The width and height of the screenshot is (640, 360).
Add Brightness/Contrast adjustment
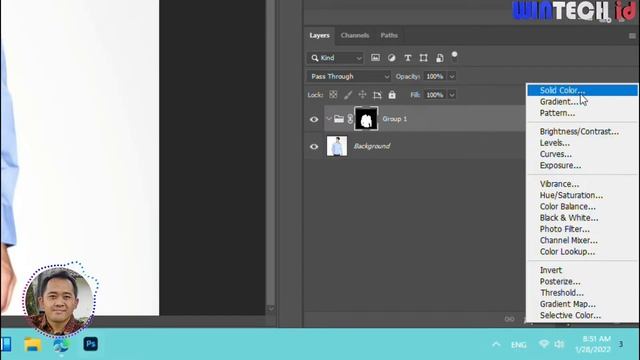click(582, 131)
